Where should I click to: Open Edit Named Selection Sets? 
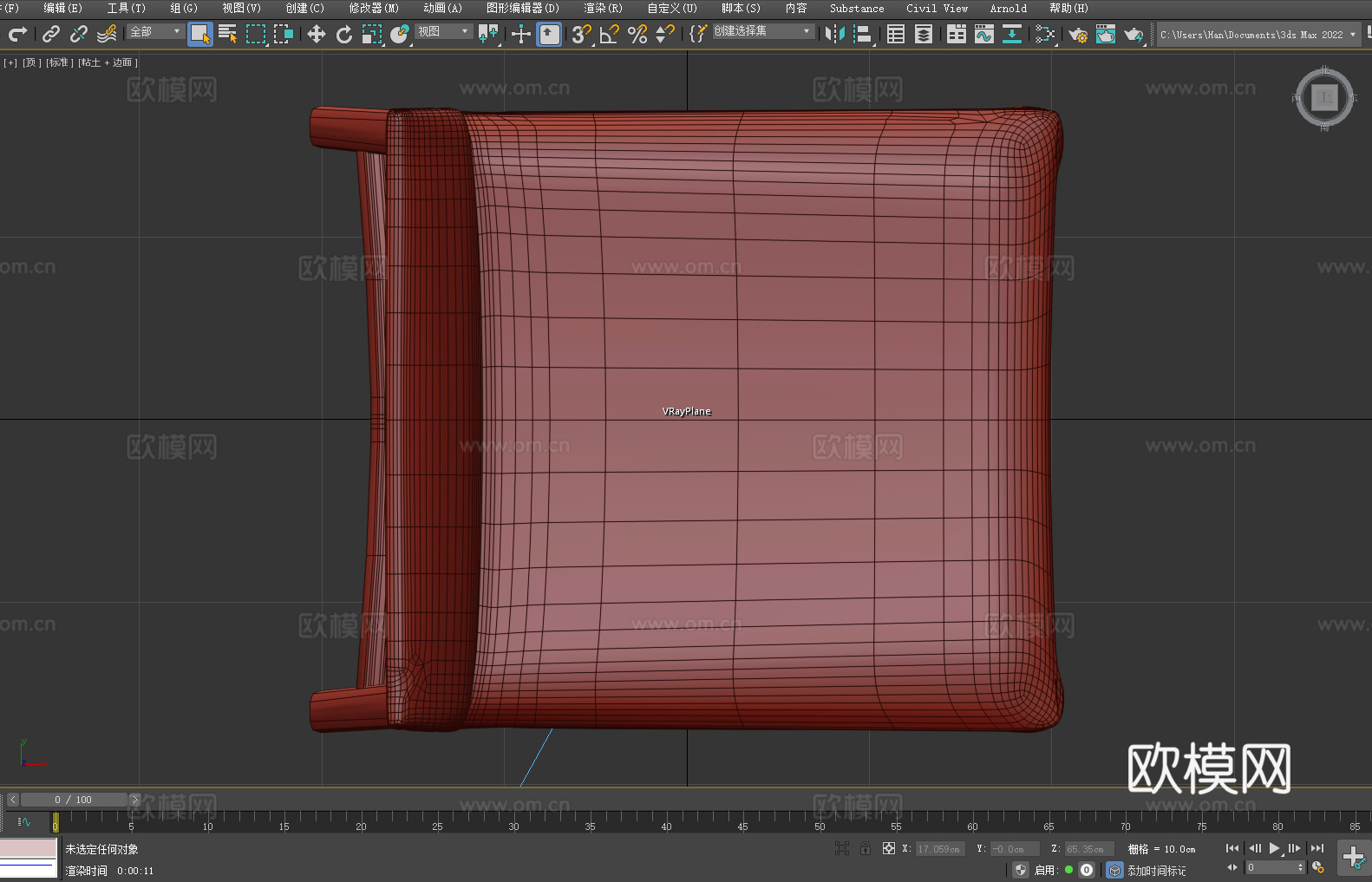[697, 34]
